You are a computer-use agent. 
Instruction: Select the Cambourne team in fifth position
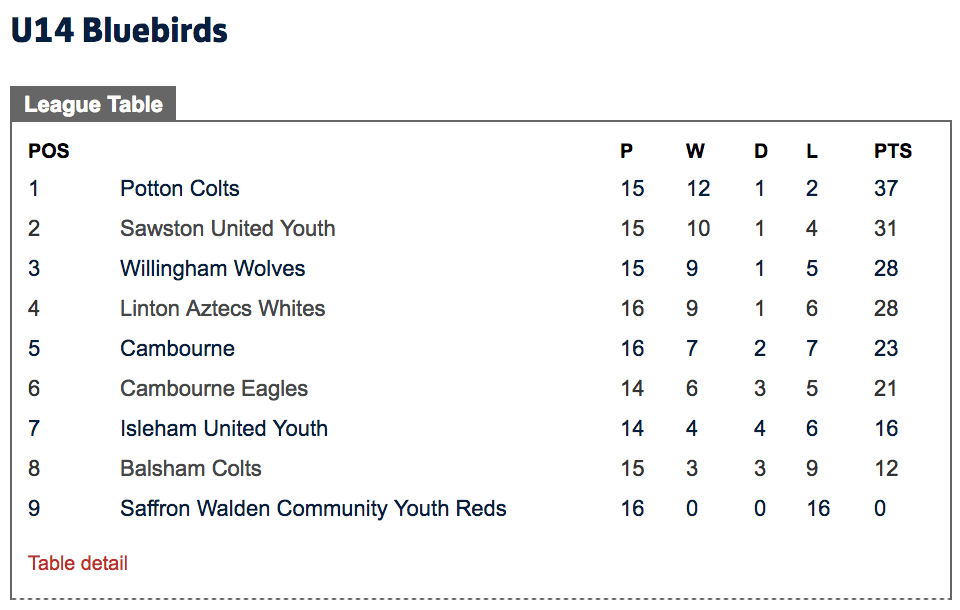coord(177,348)
